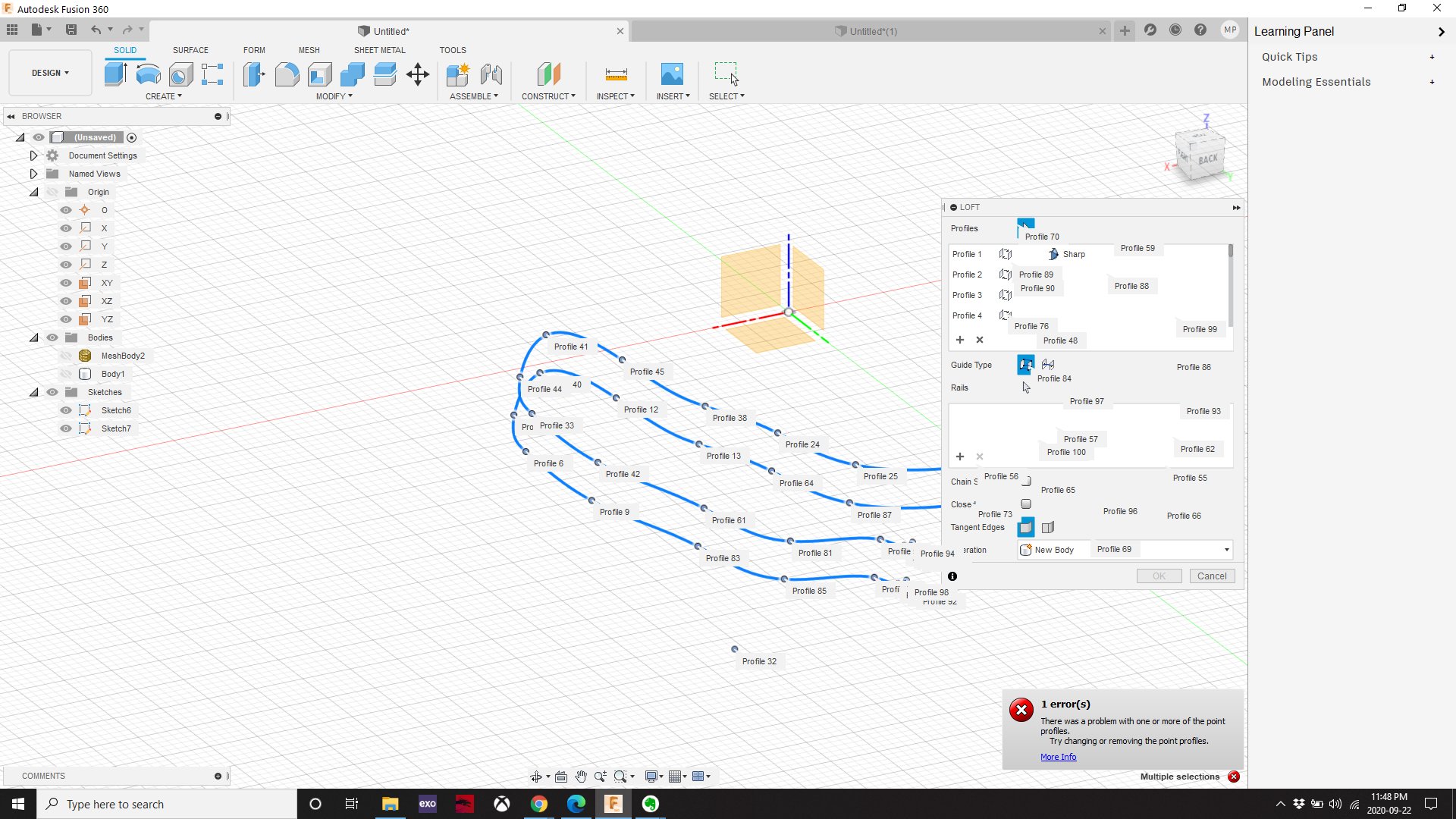The image size is (1456, 819).
Task: Click the Windows search input field
Action: coord(167,804)
